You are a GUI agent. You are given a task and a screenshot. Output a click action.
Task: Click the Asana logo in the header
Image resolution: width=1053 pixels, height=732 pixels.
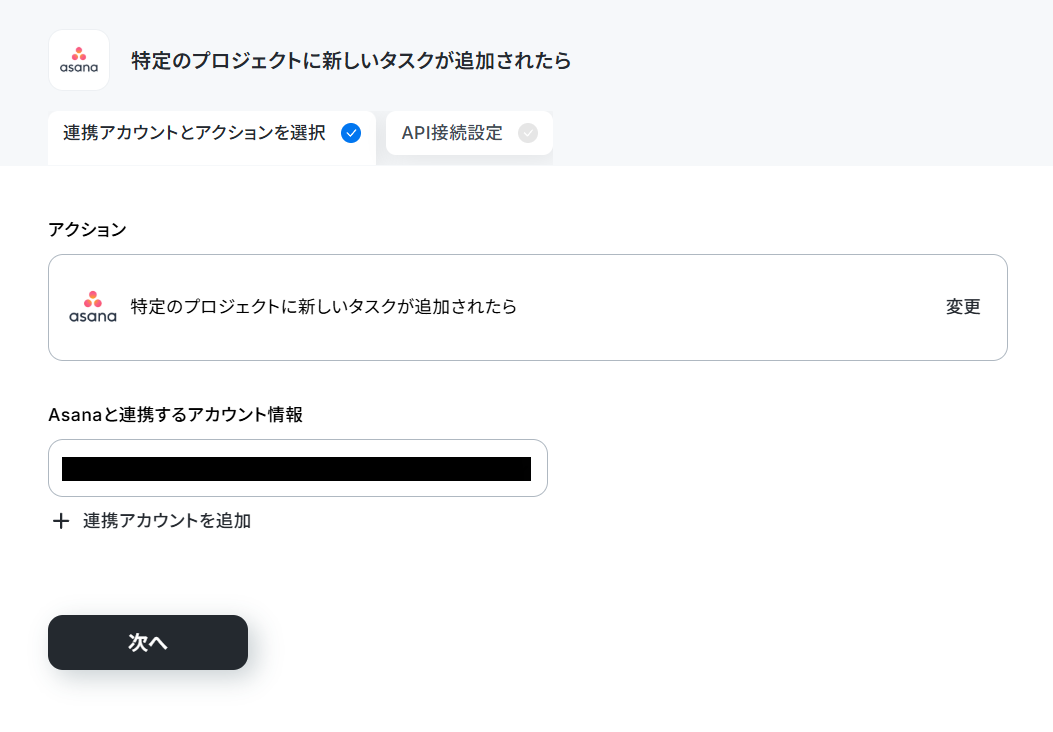[79, 60]
